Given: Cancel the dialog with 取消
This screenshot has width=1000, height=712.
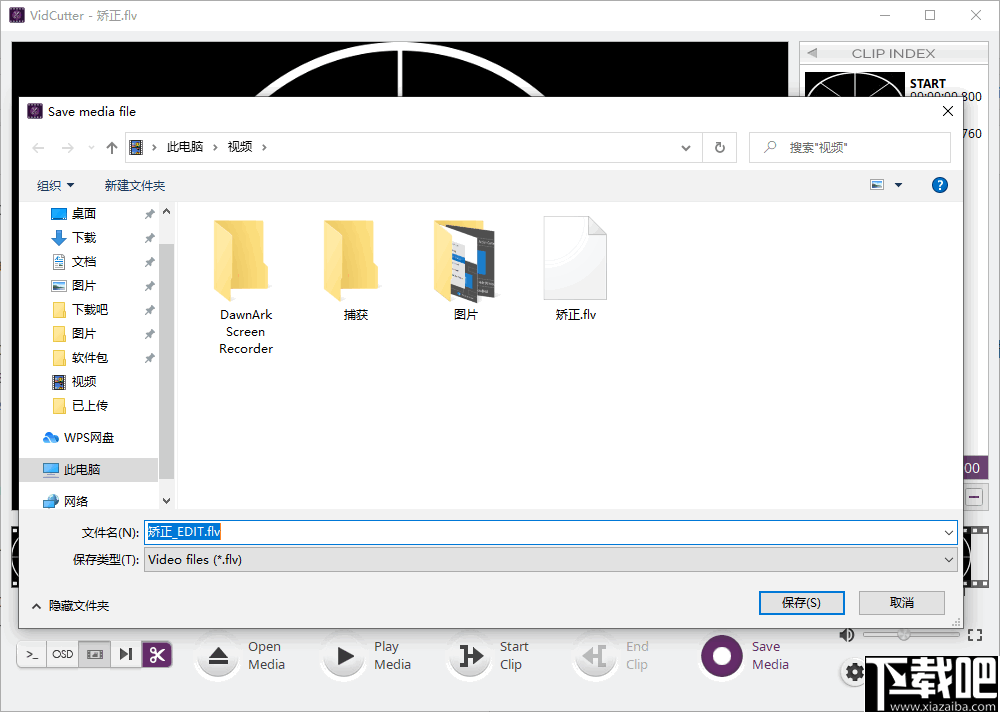Looking at the screenshot, I should click(901, 602).
